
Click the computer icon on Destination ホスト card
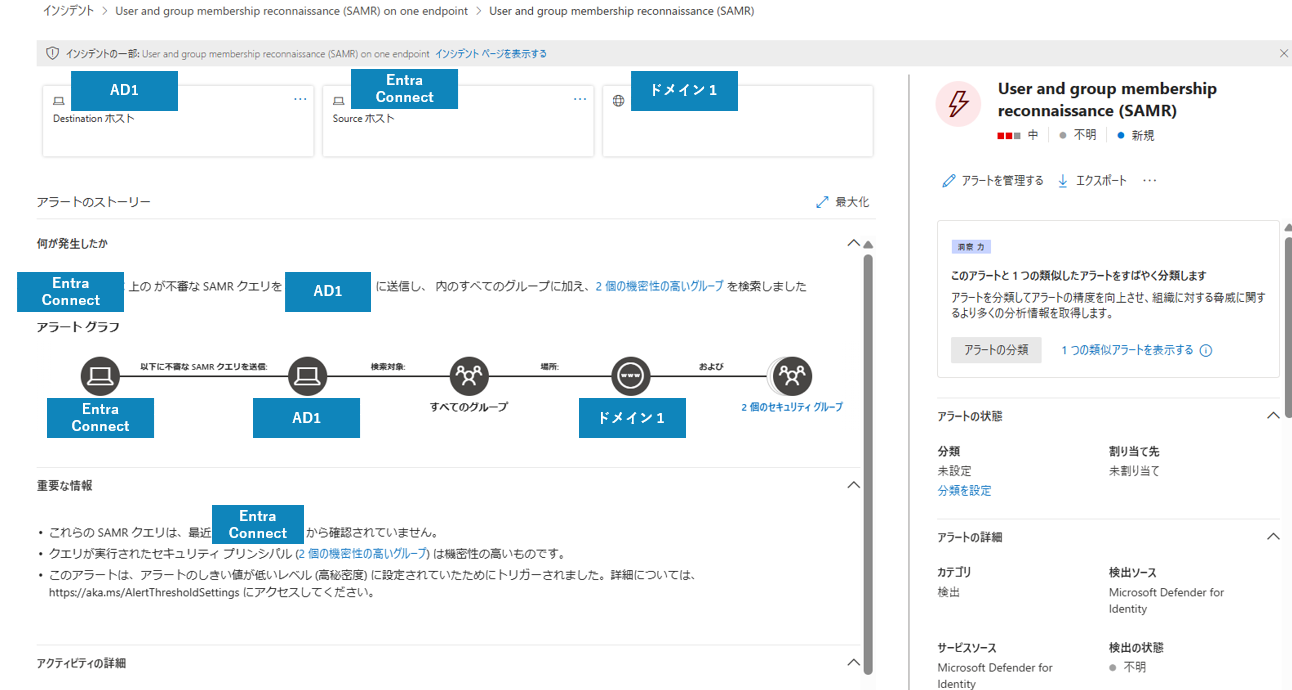(x=57, y=99)
